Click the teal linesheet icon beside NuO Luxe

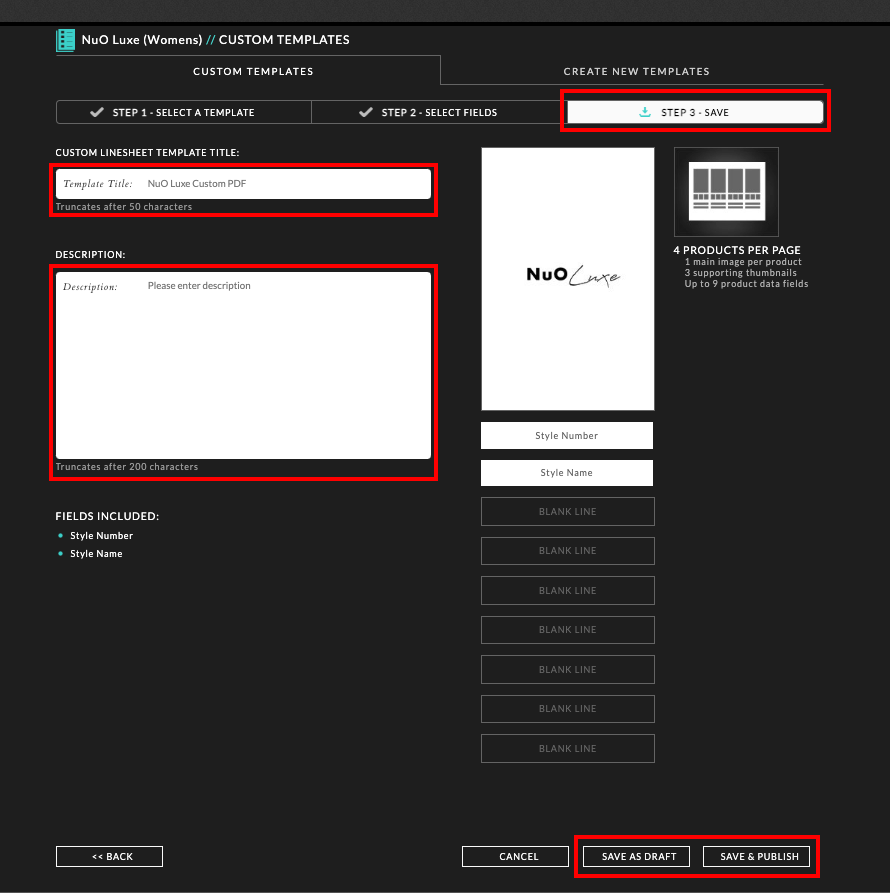pyautogui.click(x=65, y=40)
